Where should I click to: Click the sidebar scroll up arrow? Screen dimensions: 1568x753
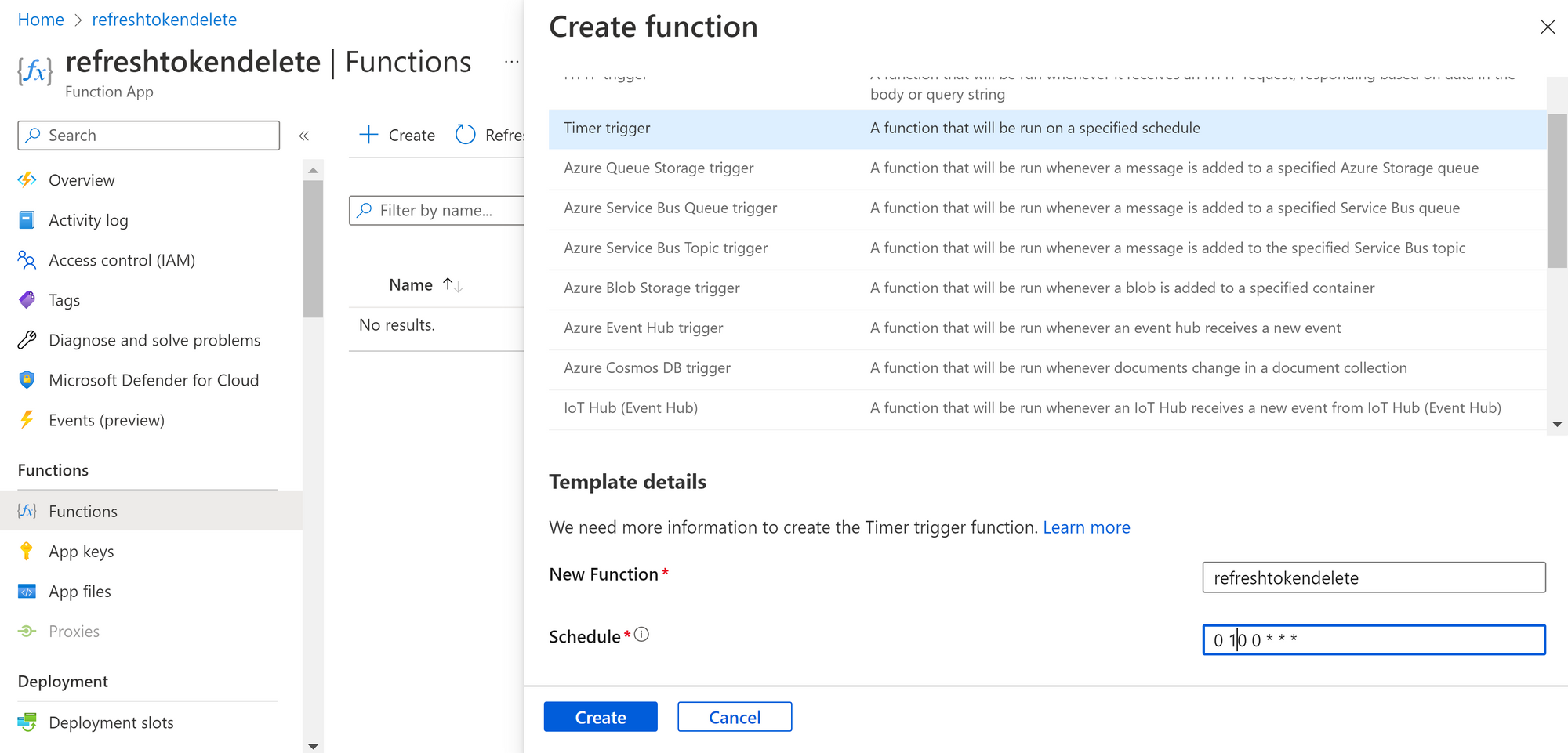(313, 170)
